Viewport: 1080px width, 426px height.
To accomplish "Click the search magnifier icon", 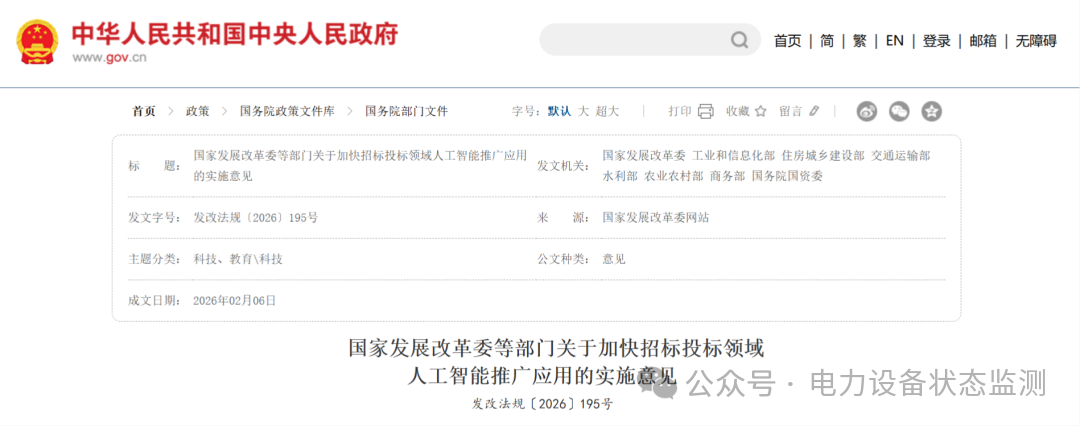I will (739, 40).
